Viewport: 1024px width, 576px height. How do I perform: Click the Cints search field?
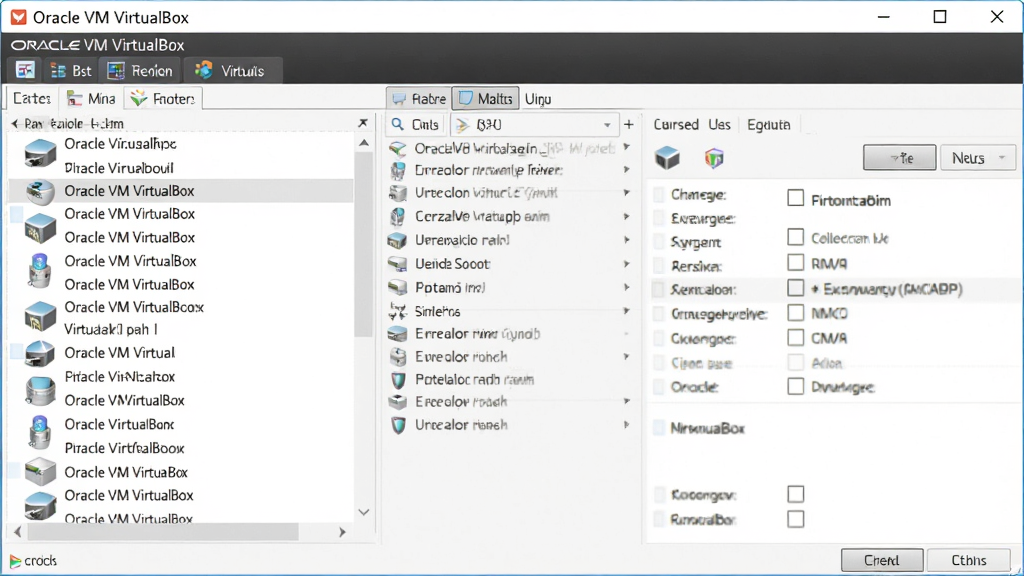pyautogui.click(x=416, y=124)
